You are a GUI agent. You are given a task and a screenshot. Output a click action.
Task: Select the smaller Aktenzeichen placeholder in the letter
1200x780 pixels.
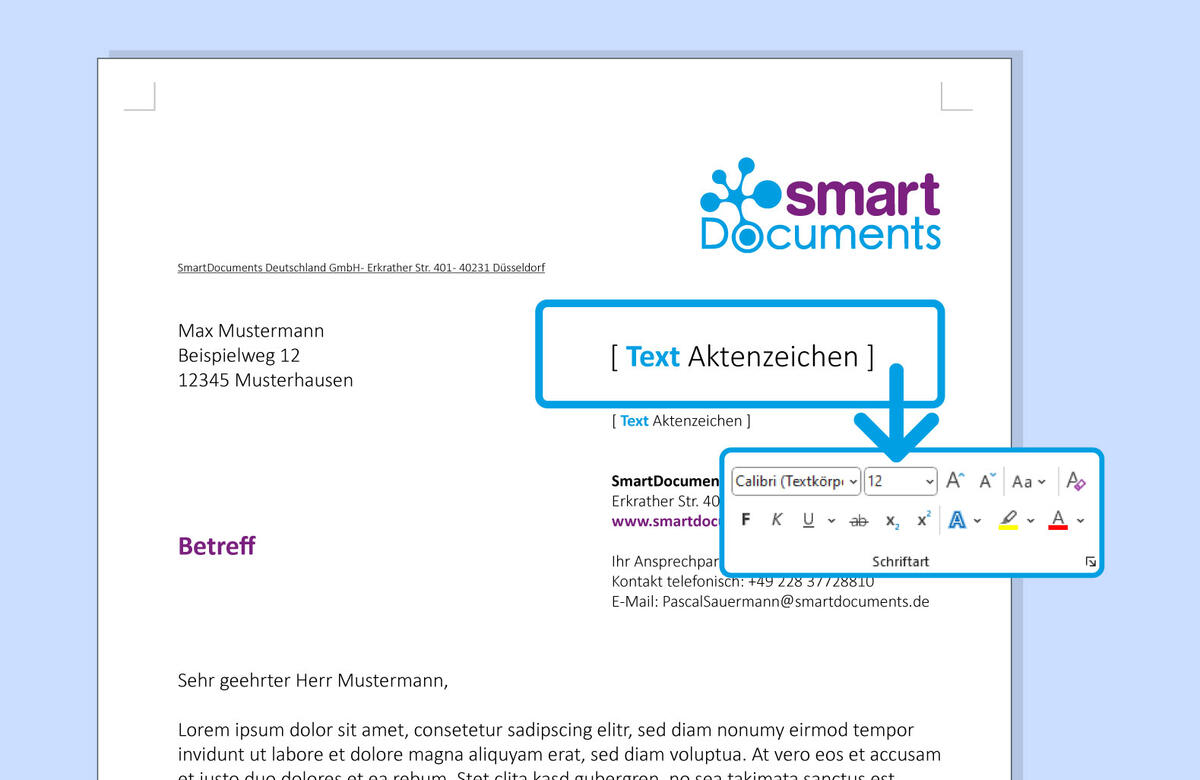(x=681, y=421)
